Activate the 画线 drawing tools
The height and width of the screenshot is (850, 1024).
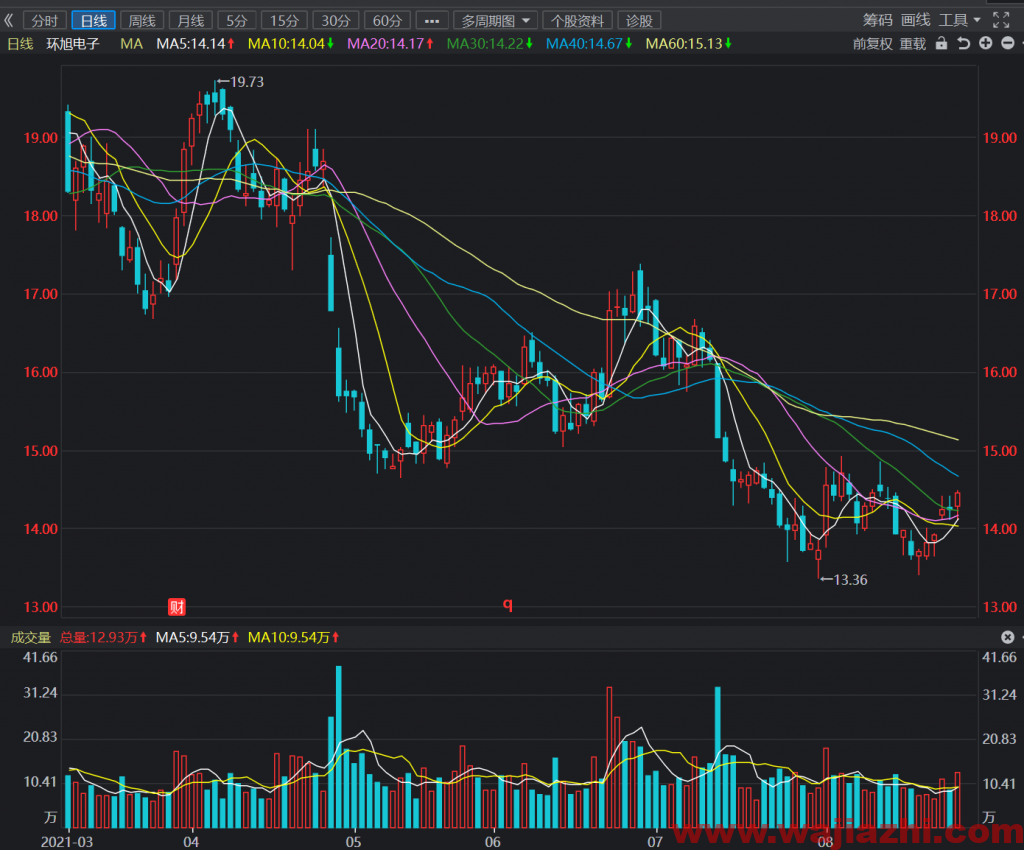pyautogui.click(x=916, y=20)
